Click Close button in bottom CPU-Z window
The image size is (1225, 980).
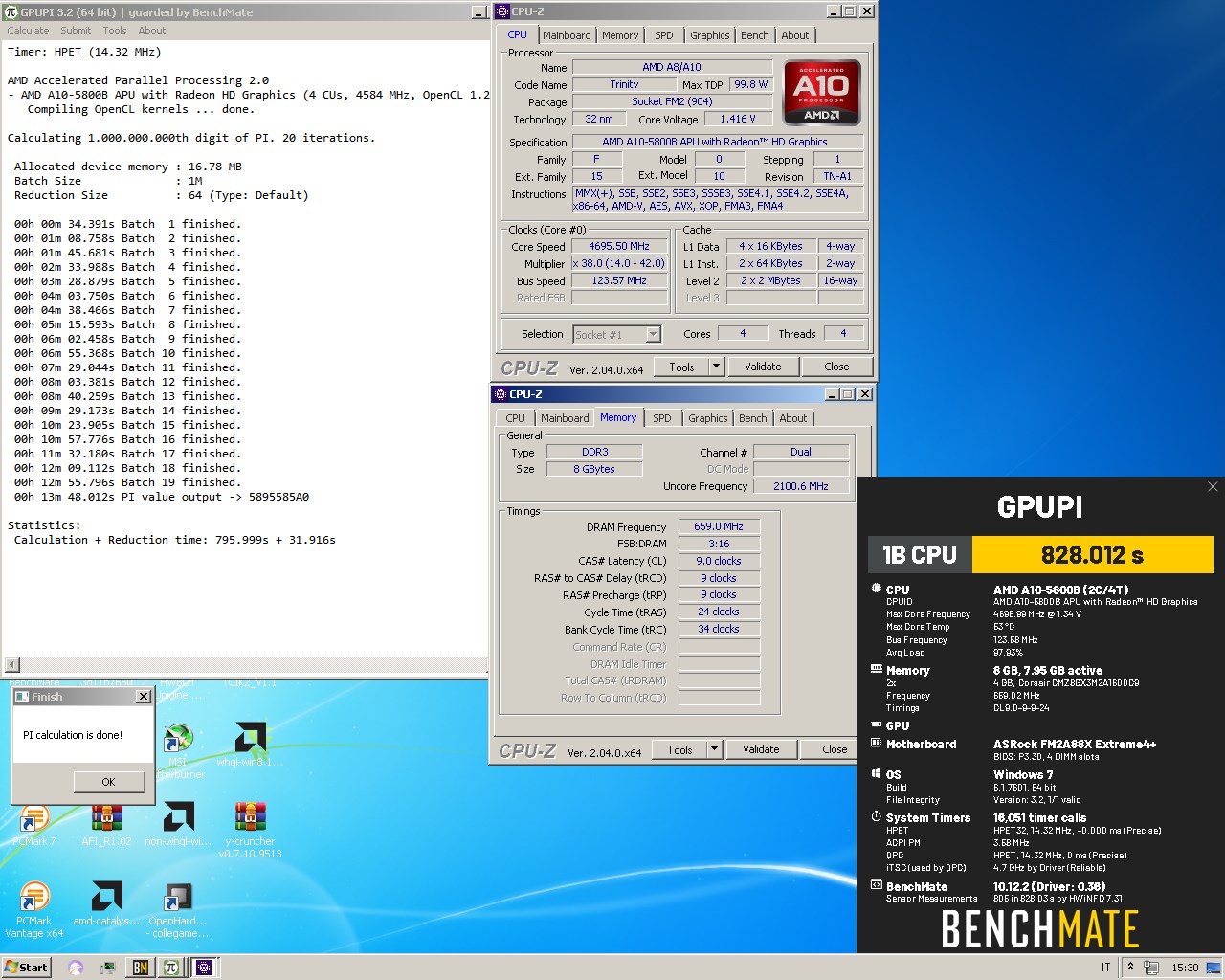(835, 749)
